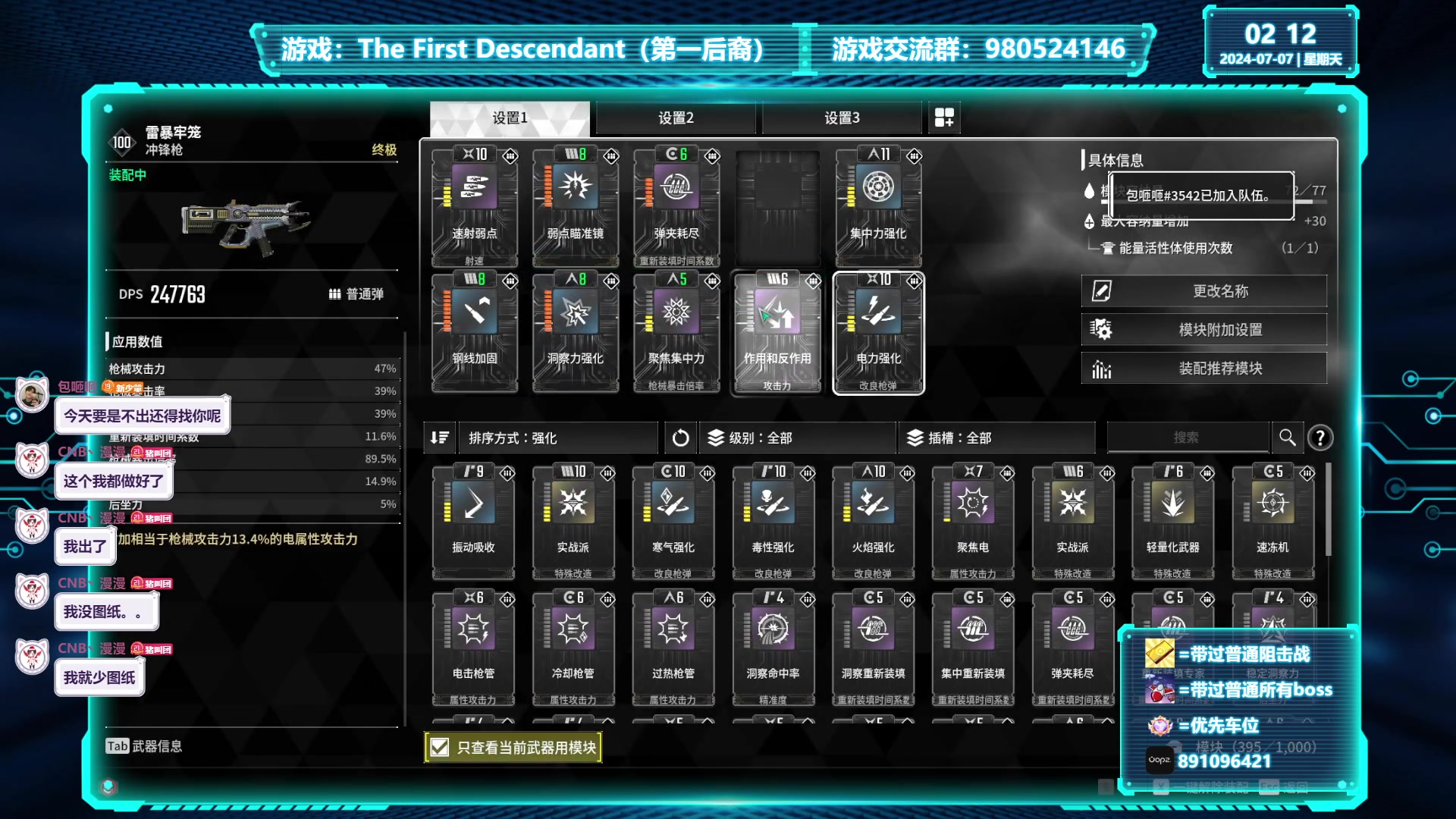Image resolution: width=1456 pixels, height=819 pixels.
Task: Click the 更改名称 button
Action: pos(1203,291)
